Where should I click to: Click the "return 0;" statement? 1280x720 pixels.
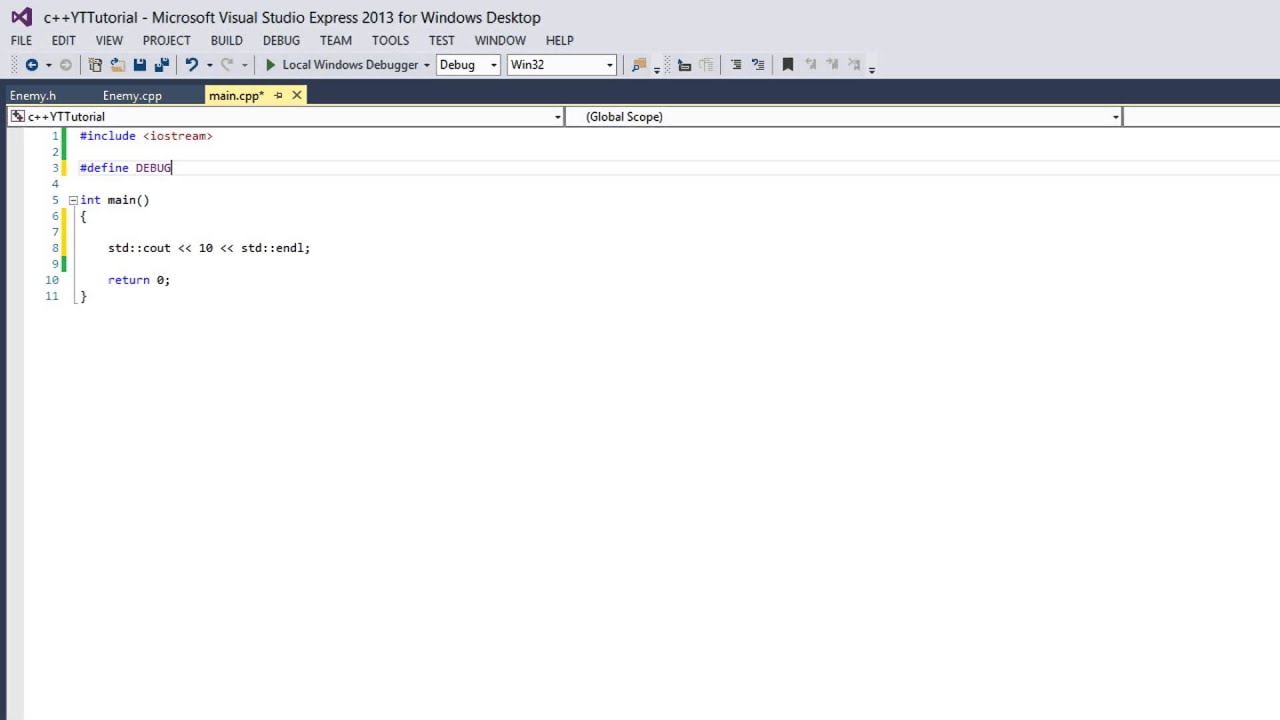(139, 280)
